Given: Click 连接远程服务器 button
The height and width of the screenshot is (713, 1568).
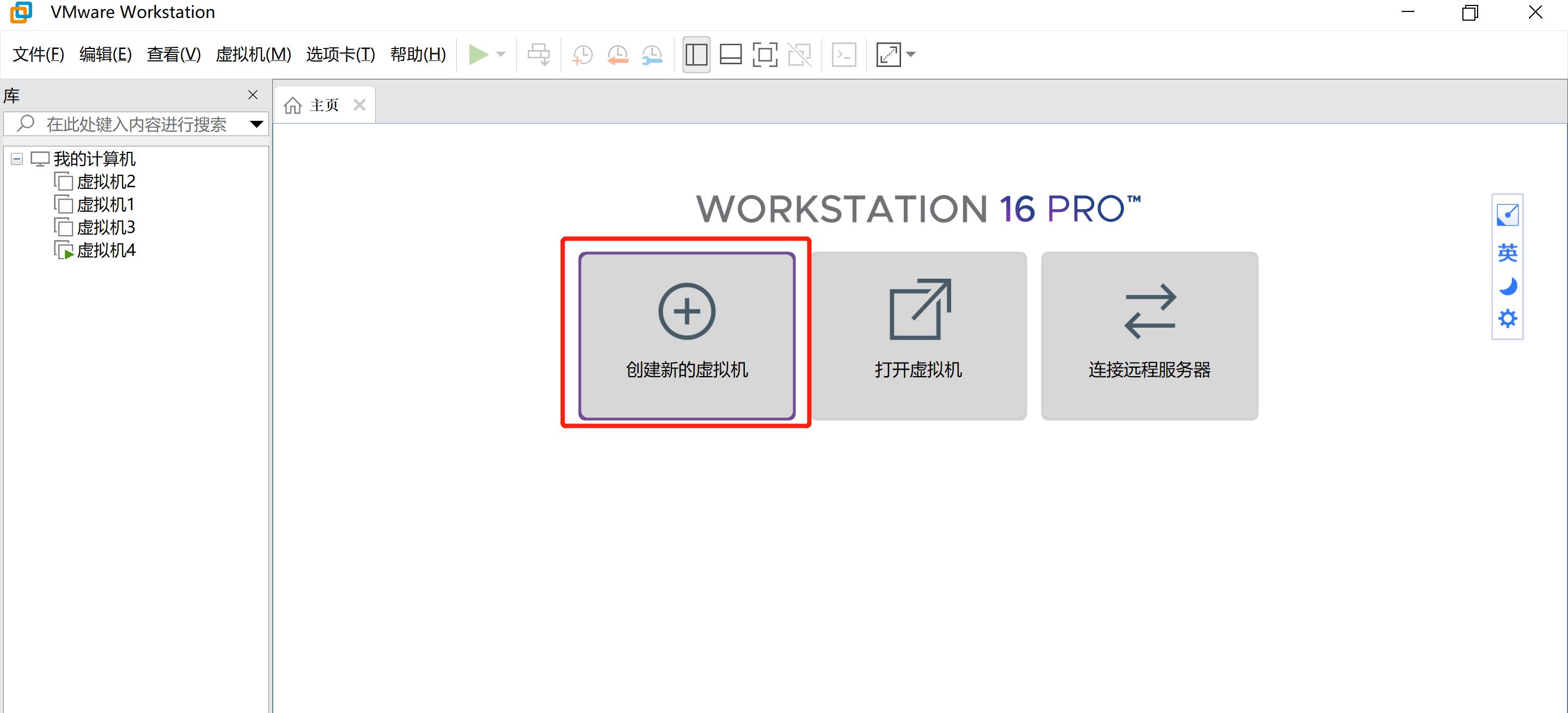Looking at the screenshot, I should click(1149, 336).
